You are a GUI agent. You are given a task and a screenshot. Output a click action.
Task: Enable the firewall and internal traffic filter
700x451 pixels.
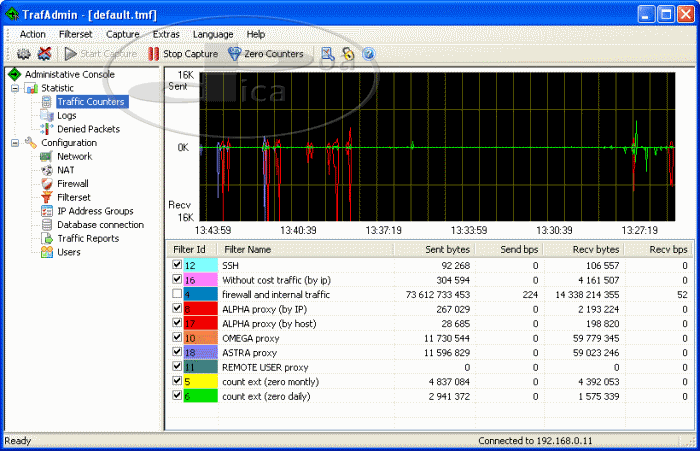tap(177, 295)
